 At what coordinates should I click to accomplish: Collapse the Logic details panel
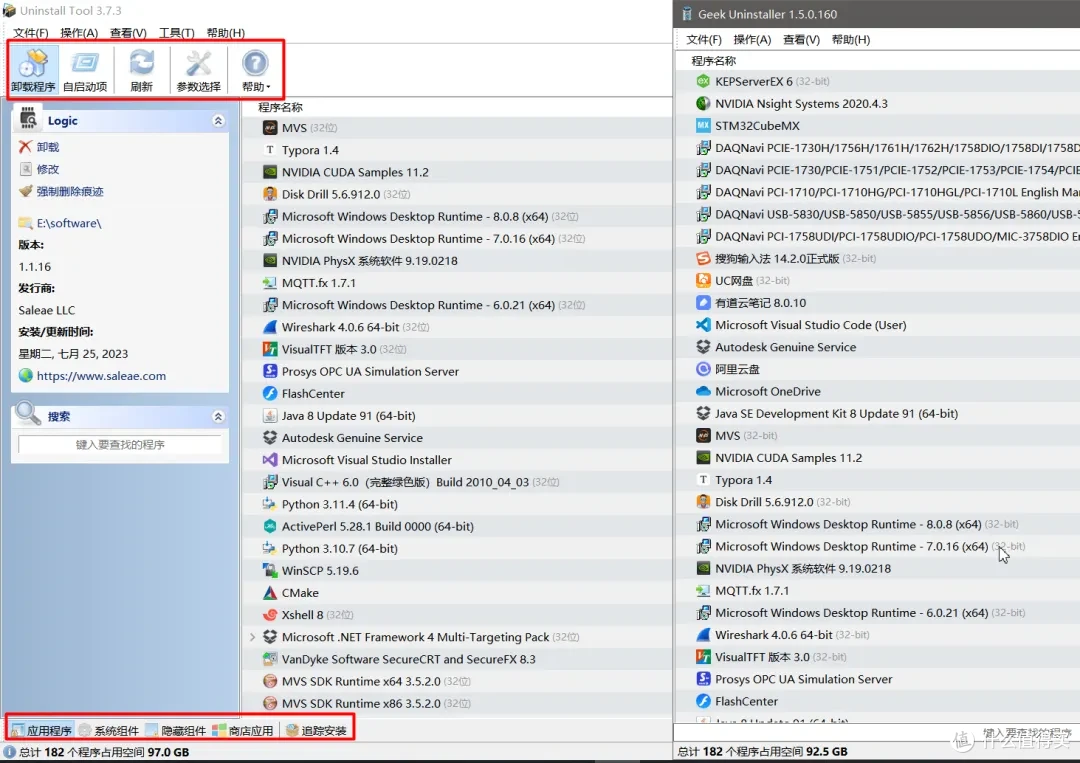pyautogui.click(x=218, y=121)
